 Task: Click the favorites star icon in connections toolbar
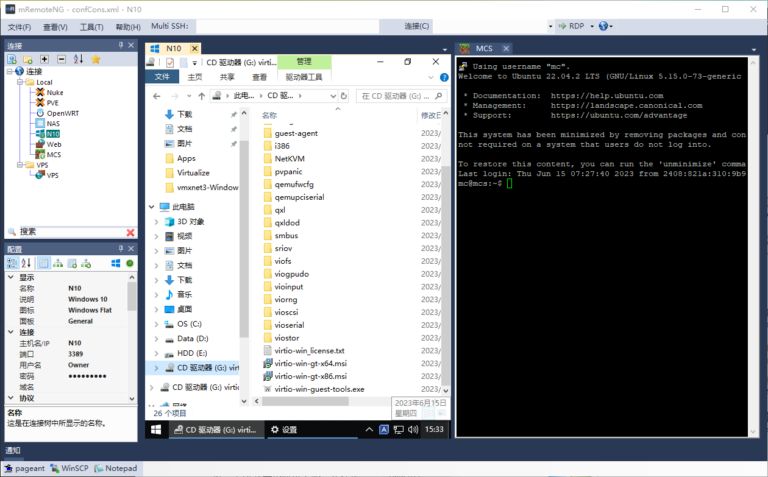click(96, 59)
